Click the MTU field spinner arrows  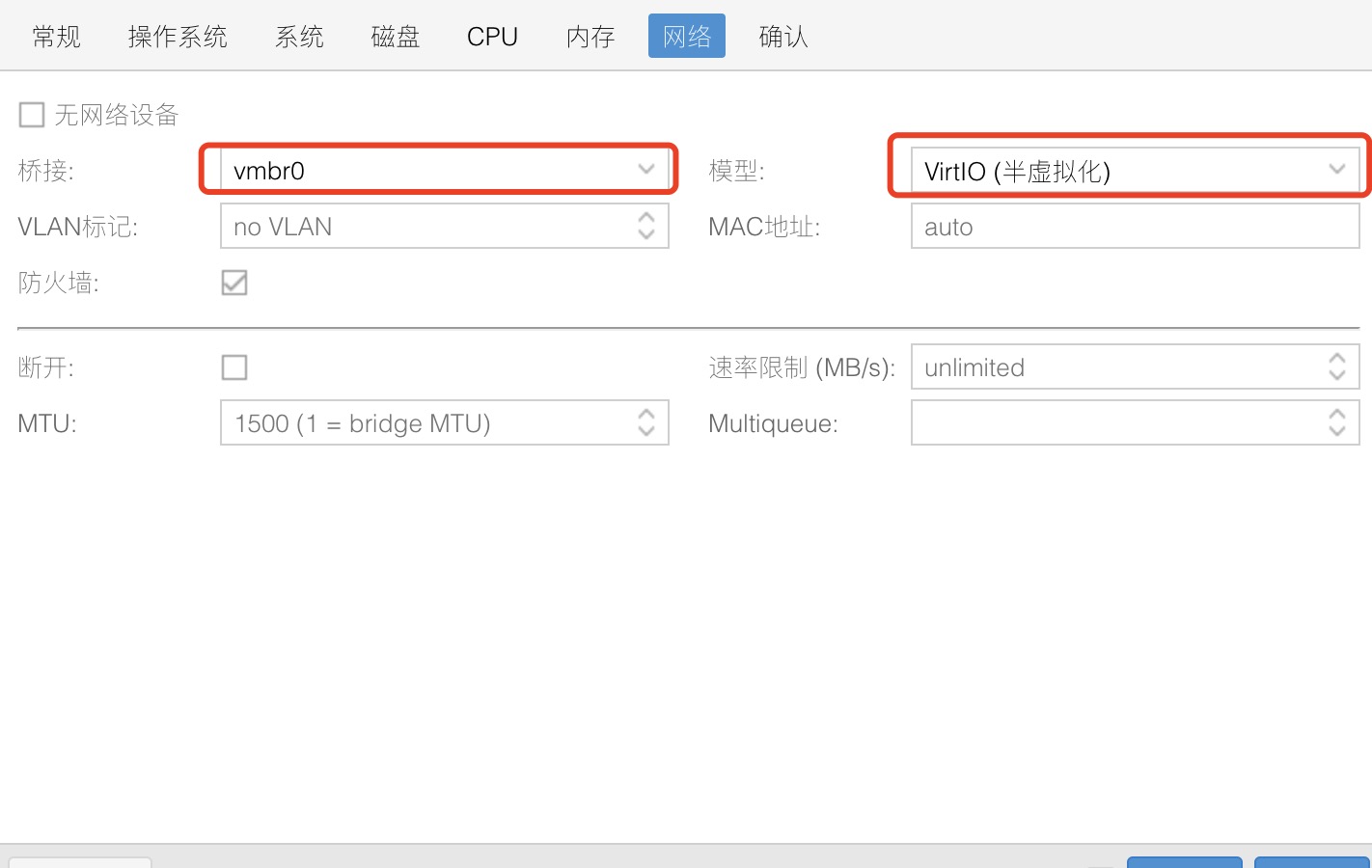click(x=645, y=422)
